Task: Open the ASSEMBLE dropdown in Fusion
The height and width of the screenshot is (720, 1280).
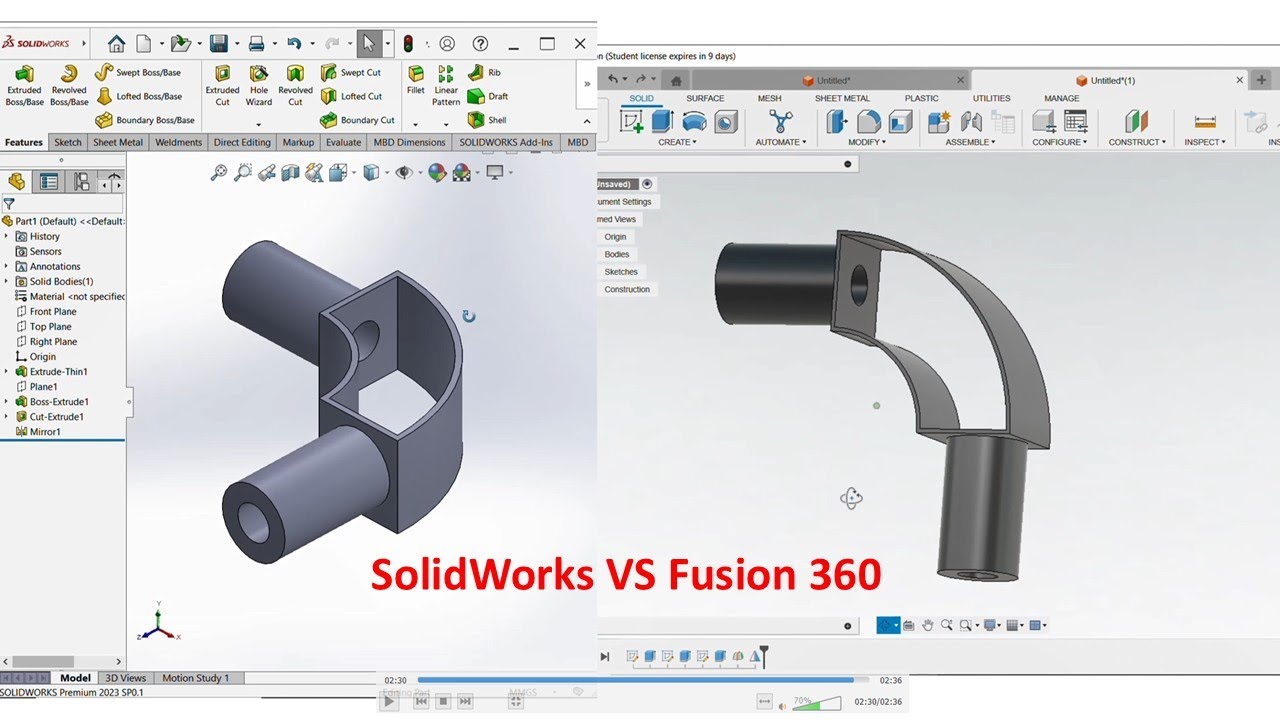Action: tap(970, 142)
